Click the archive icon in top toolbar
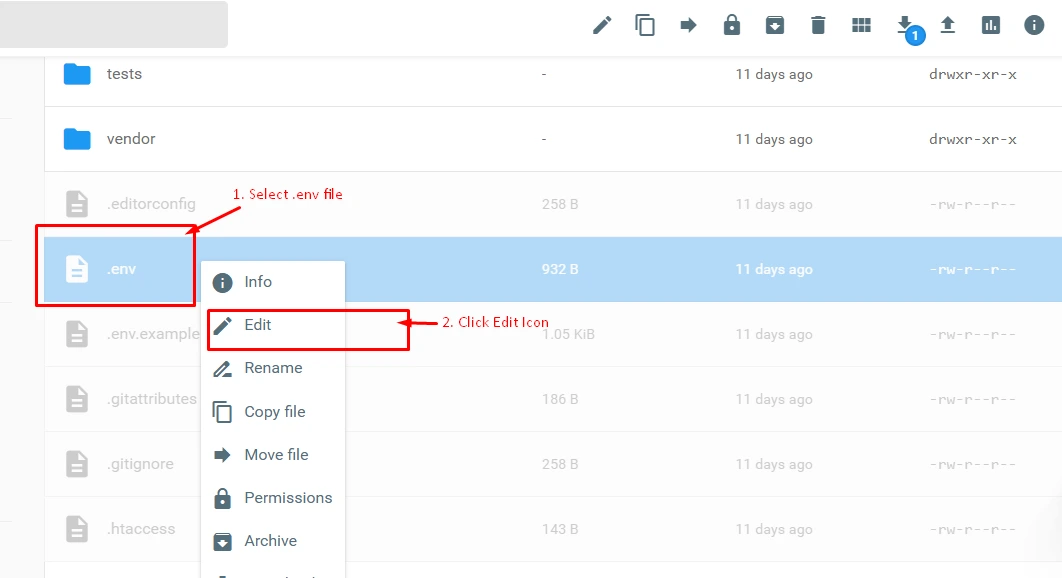 [775, 25]
